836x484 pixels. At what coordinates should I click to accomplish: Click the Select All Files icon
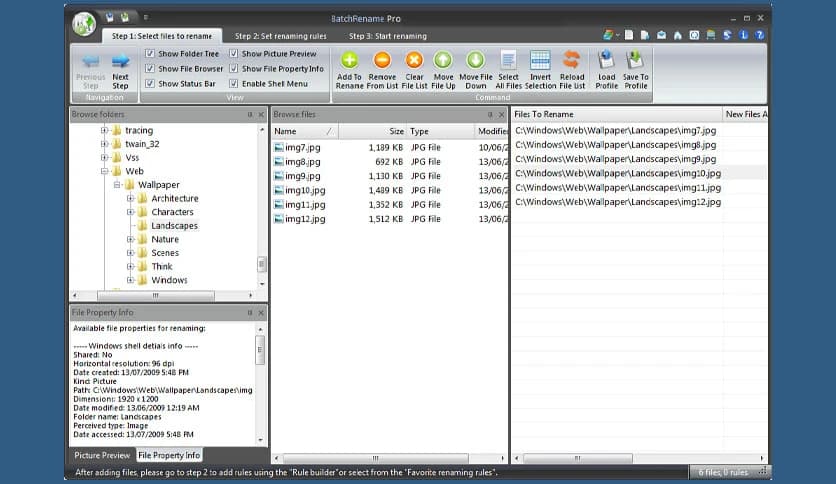pos(508,60)
